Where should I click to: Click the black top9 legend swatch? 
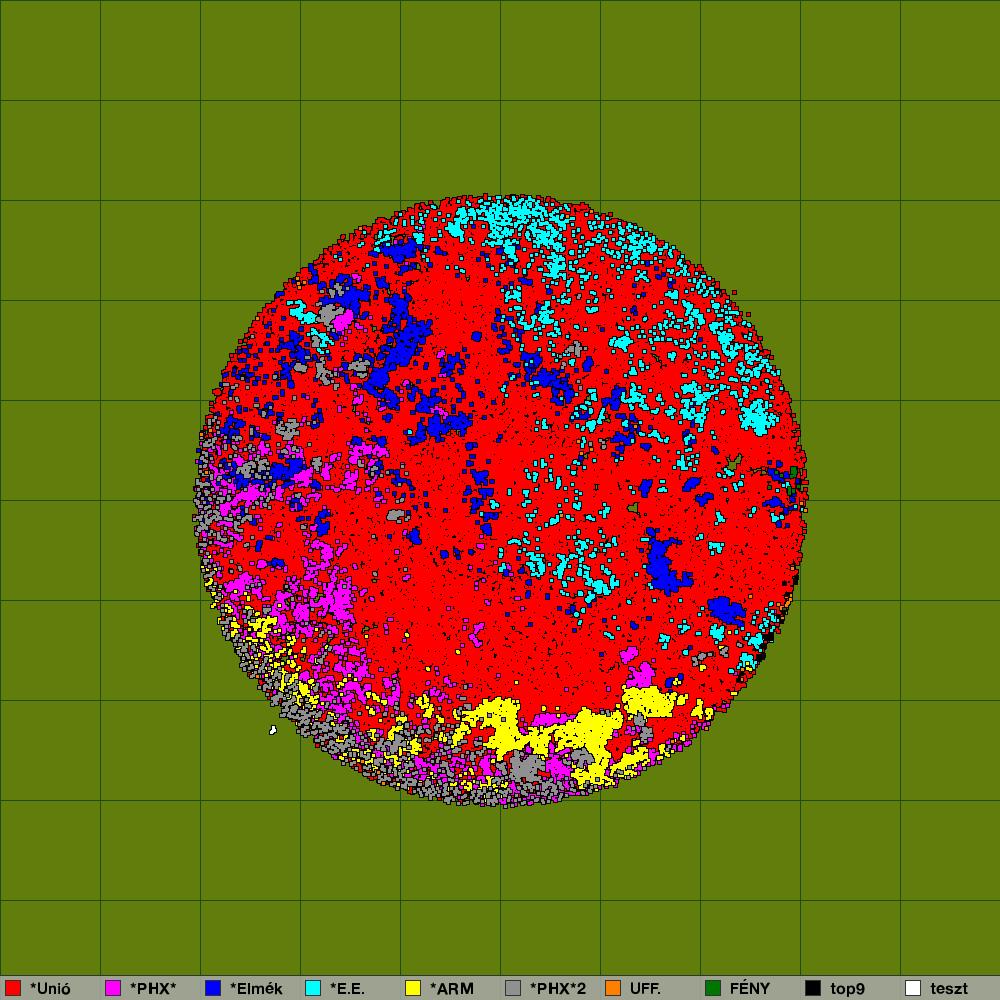pos(813,988)
